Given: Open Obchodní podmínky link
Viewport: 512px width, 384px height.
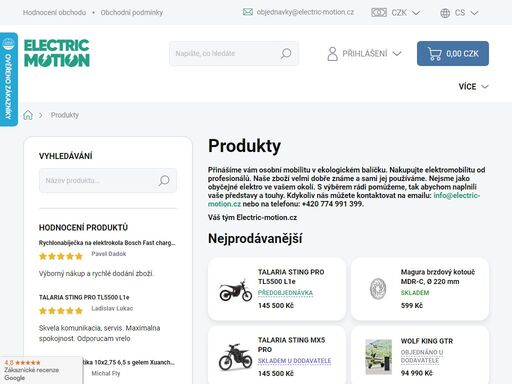Looking at the screenshot, I should tap(132, 13).
